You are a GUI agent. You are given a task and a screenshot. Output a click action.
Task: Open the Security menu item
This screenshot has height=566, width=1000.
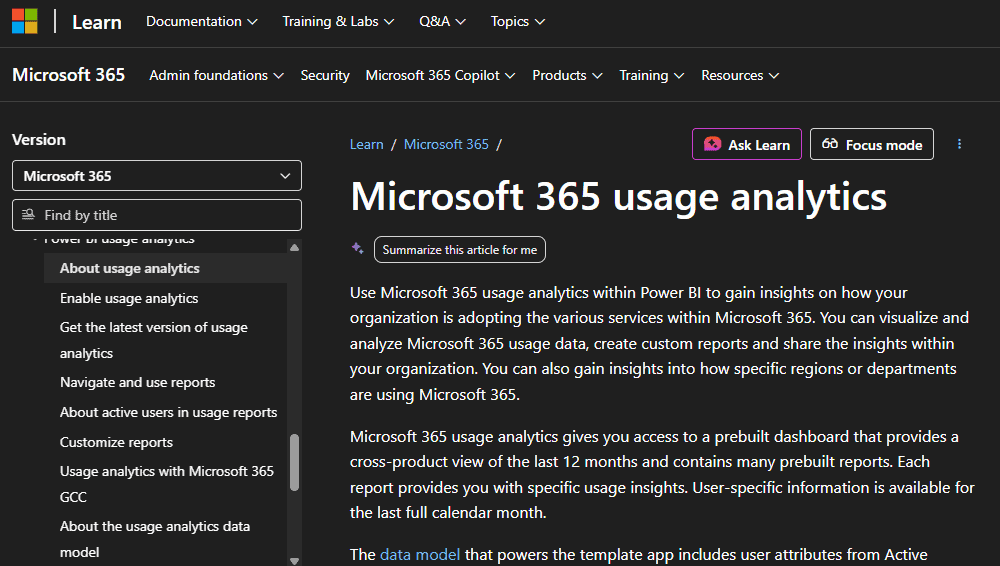click(x=325, y=75)
